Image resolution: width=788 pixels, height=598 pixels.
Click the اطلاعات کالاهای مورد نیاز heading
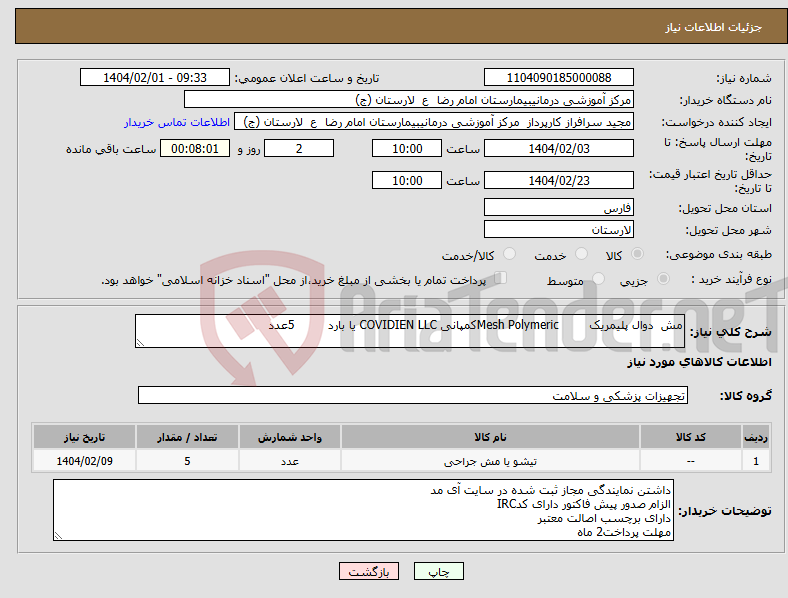(699, 362)
